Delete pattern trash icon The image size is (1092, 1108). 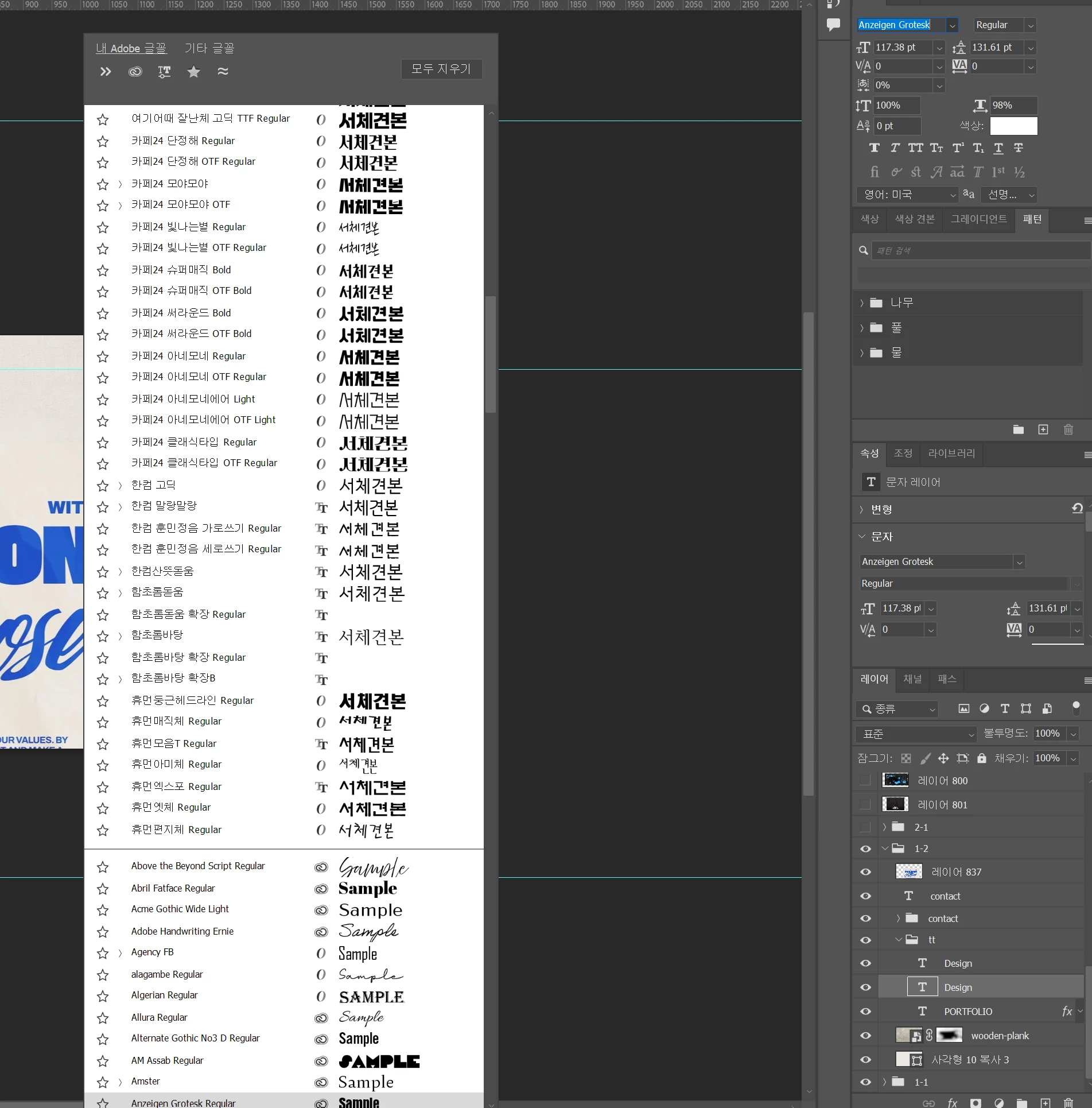click(x=1068, y=429)
